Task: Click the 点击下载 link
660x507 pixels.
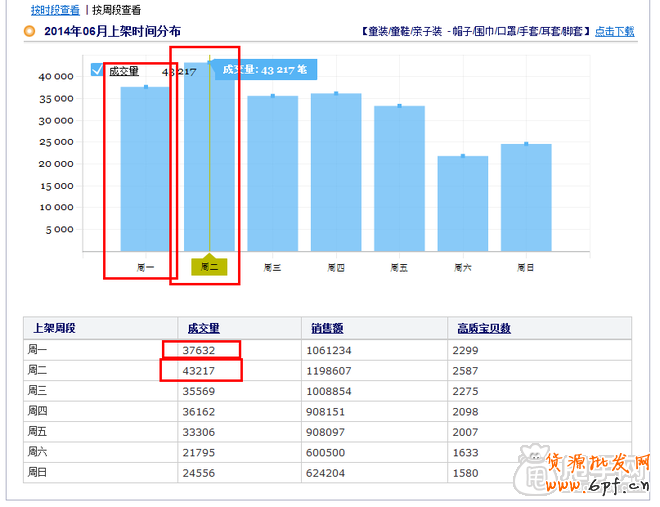Action: (x=614, y=31)
